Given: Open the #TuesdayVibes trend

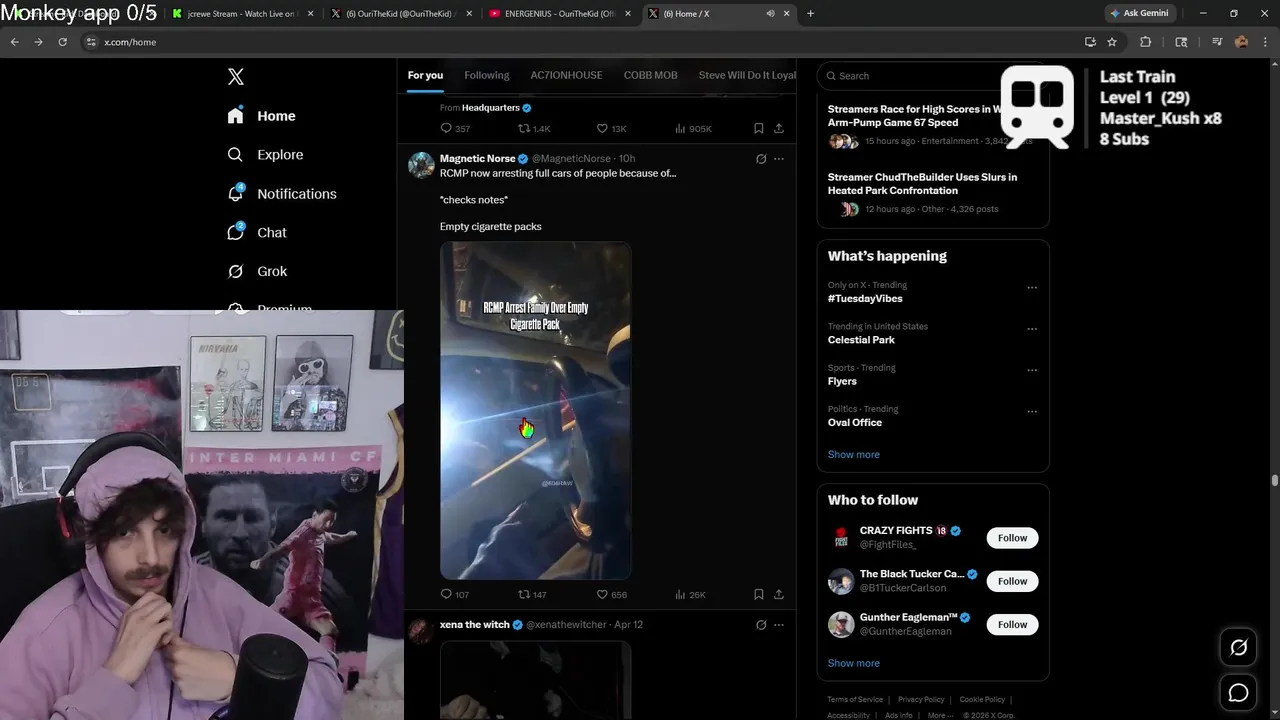Looking at the screenshot, I should point(865,299).
